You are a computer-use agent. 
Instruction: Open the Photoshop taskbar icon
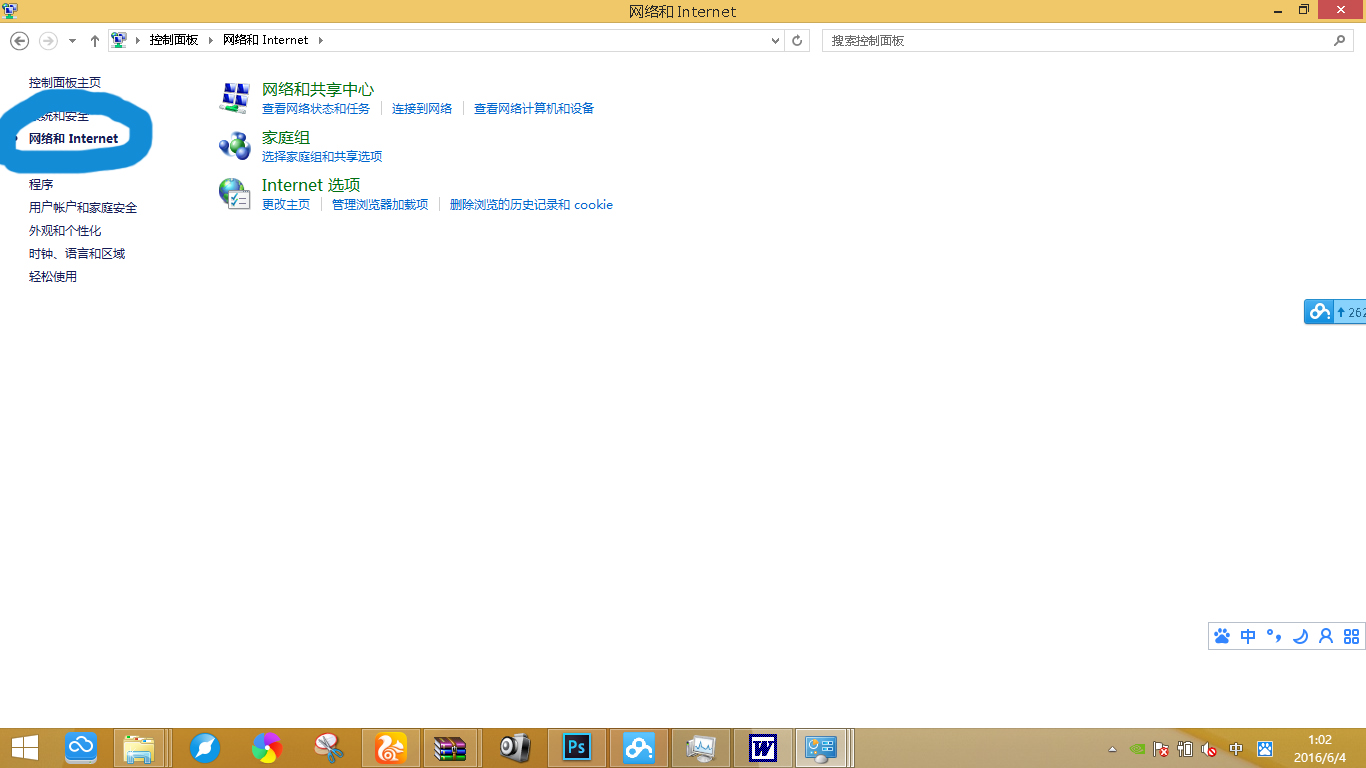click(575, 747)
